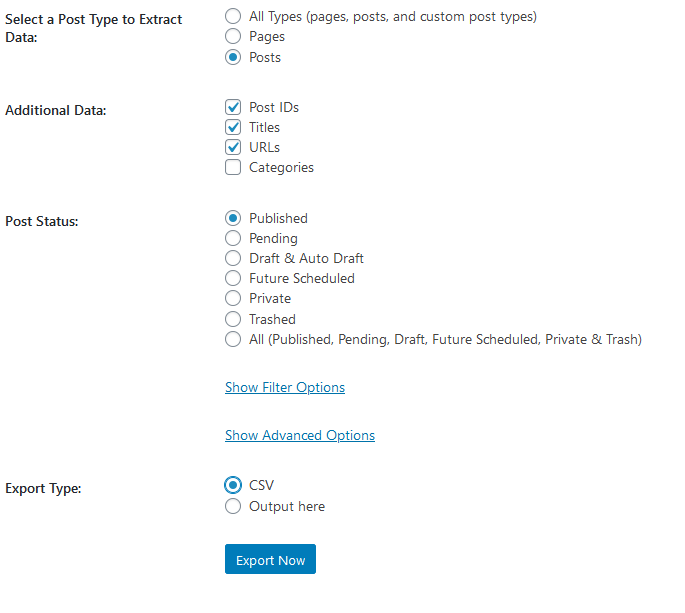Click the Export Now button
Viewport: 685px width, 613px height.
pos(270,560)
